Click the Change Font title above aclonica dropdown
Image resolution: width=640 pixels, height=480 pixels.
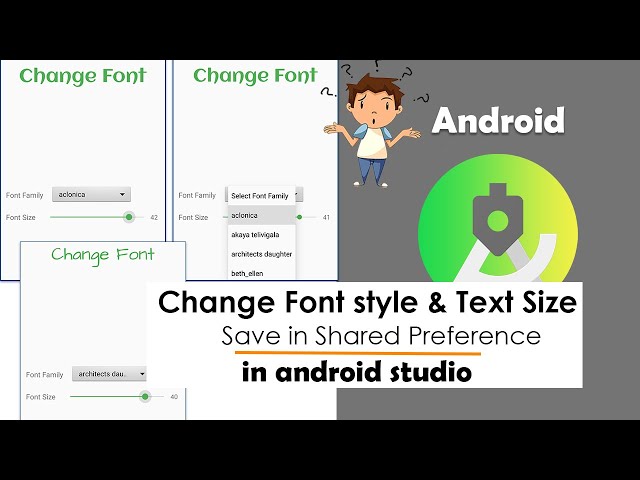[83, 76]
